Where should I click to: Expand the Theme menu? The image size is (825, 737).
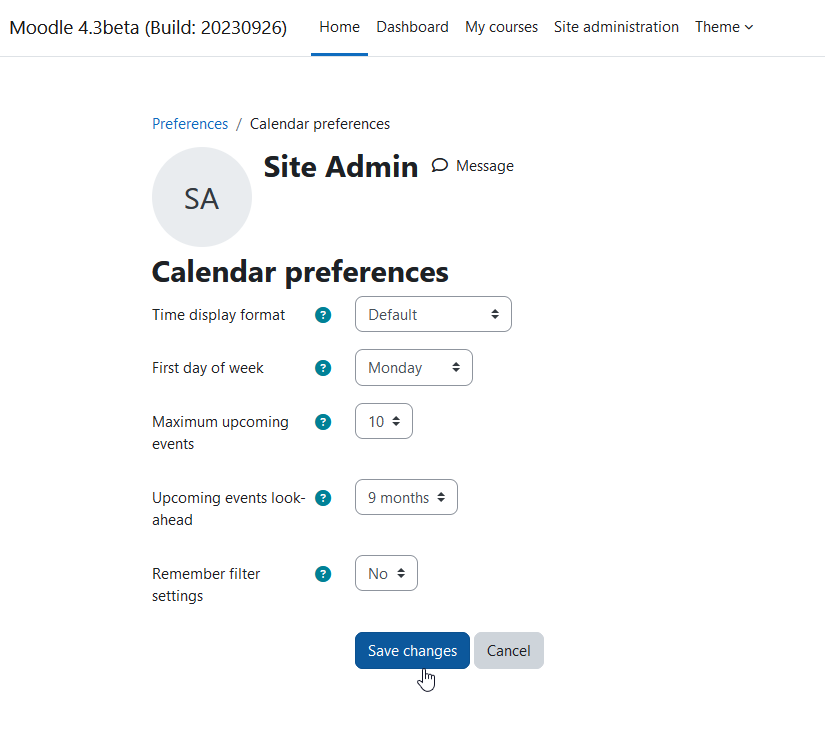tap(724, 27)
